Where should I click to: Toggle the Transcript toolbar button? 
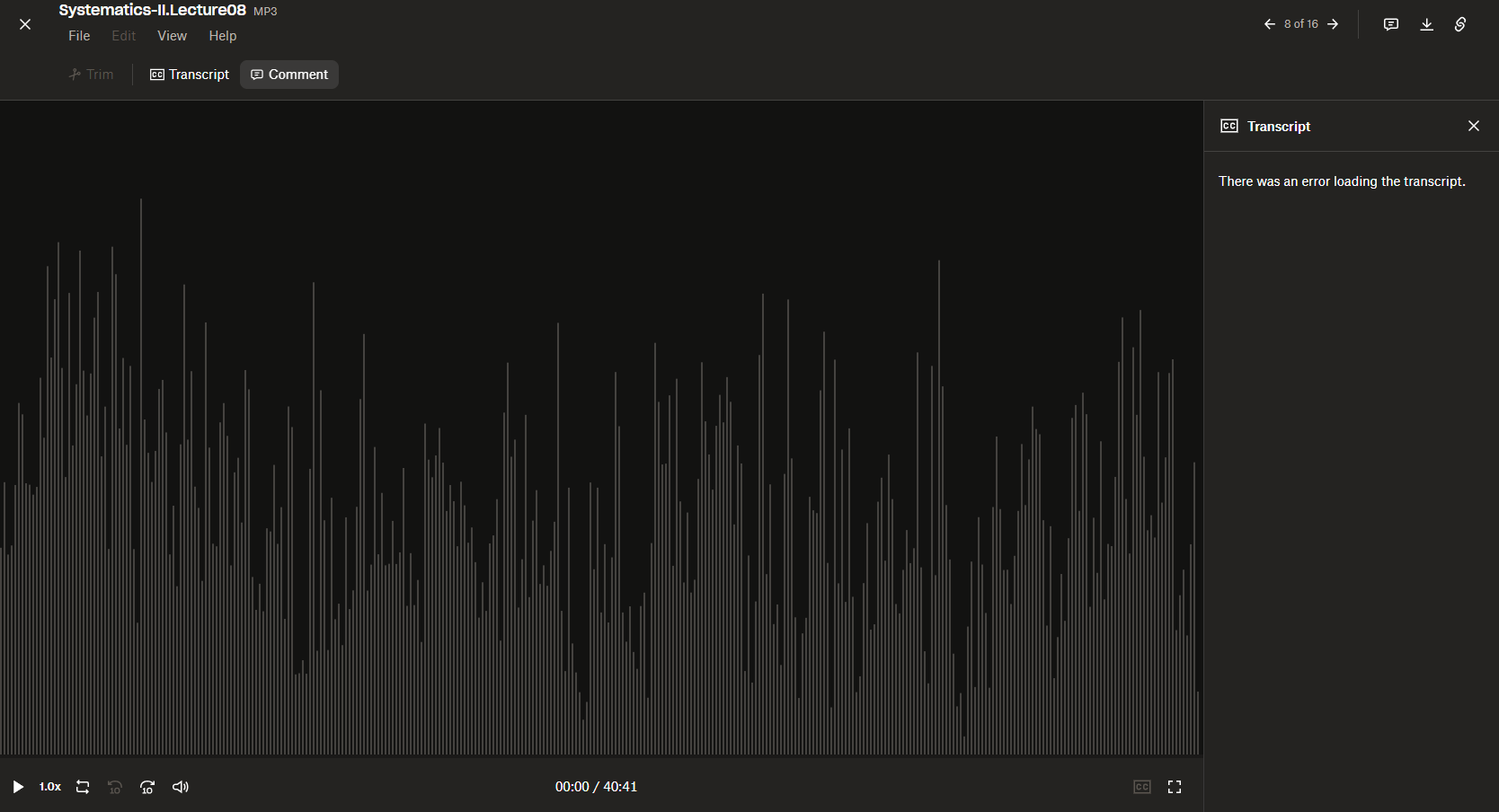click(190, 75)
